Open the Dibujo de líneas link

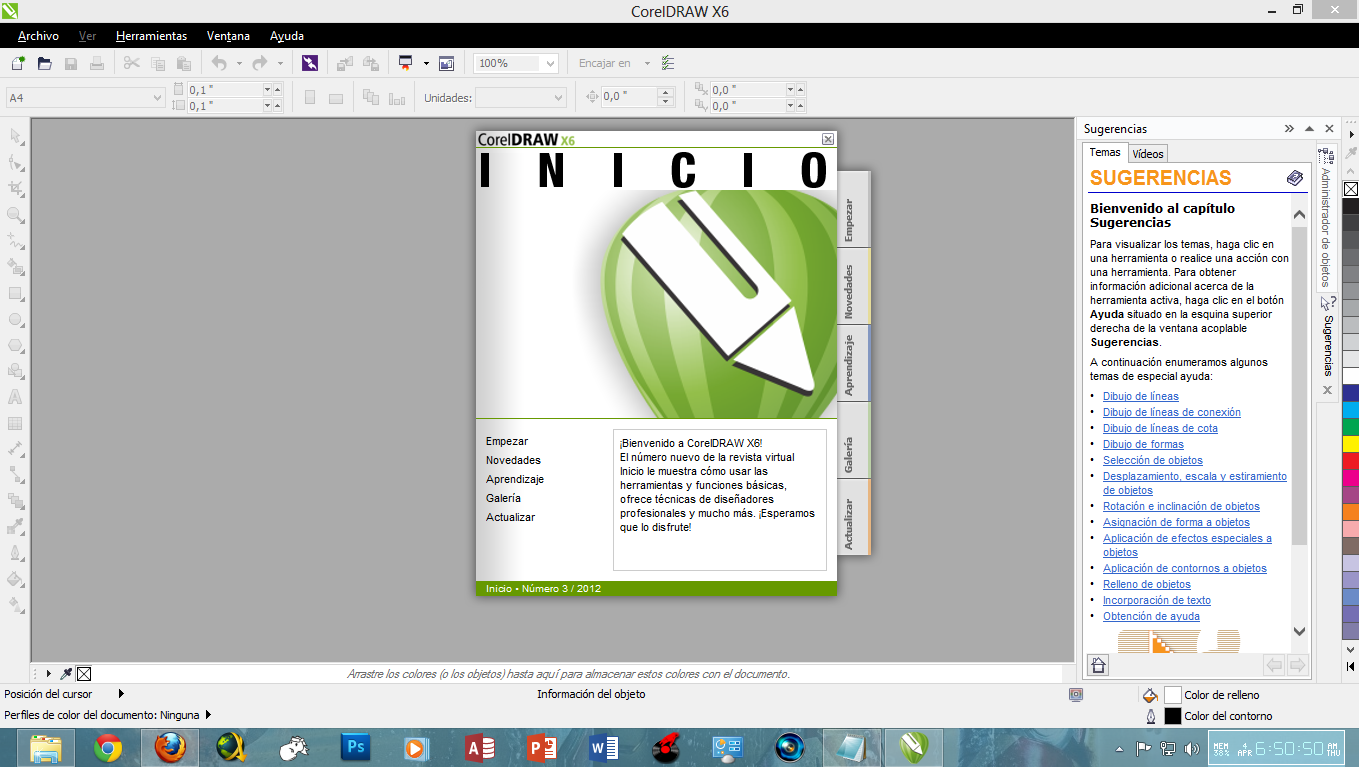pos(1141,396)
